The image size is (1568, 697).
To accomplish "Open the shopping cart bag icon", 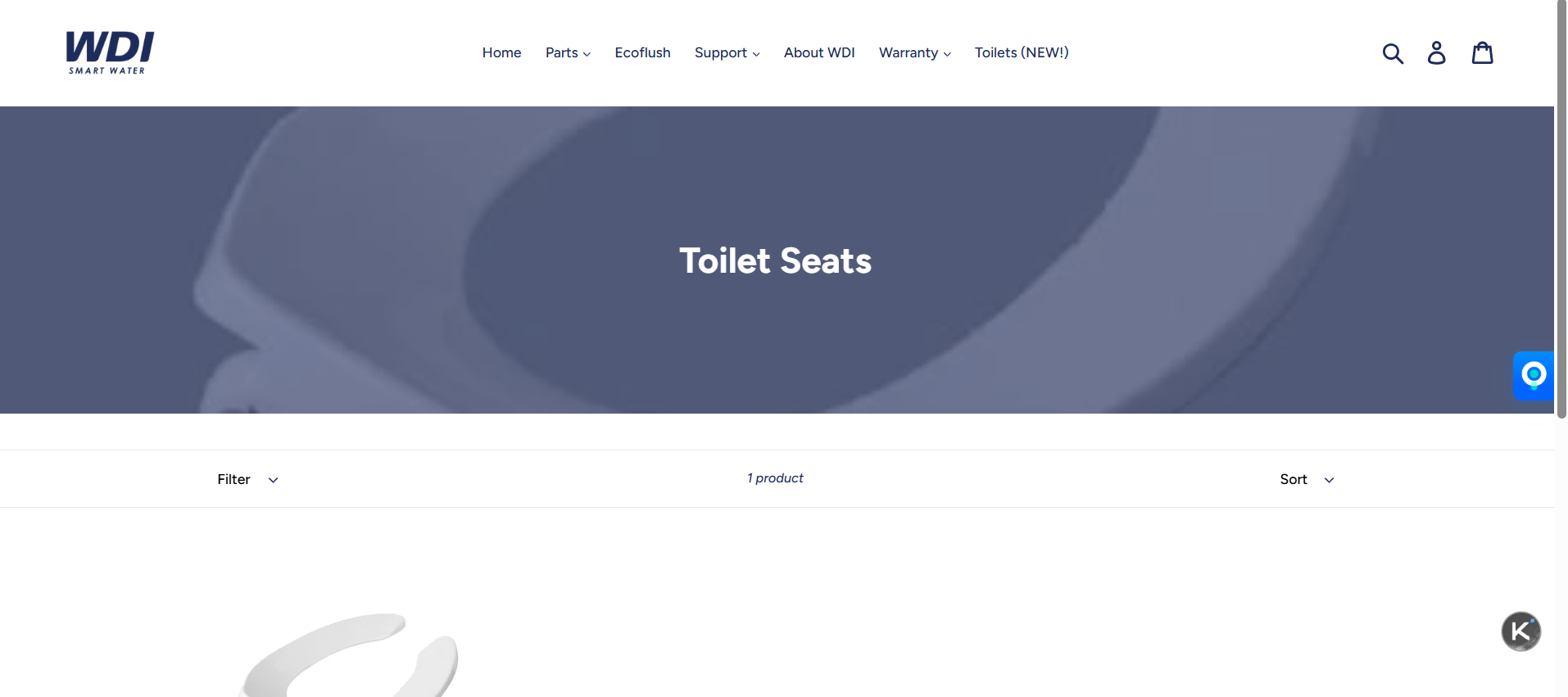I will point(1483,53).
